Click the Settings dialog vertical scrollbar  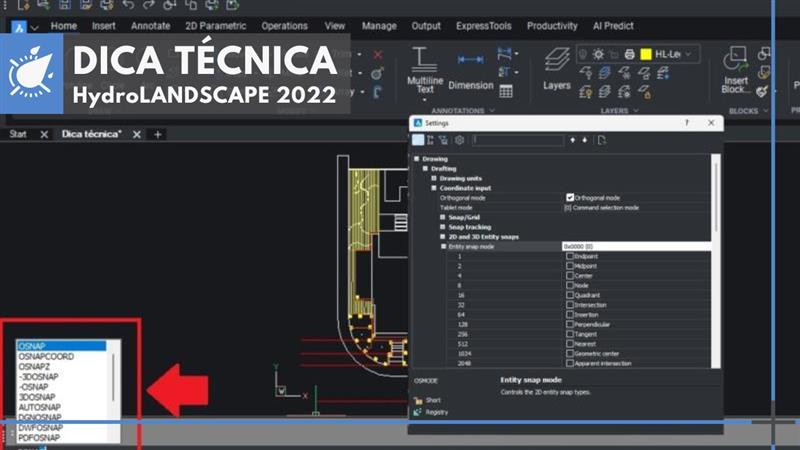(x=716, y=260)
